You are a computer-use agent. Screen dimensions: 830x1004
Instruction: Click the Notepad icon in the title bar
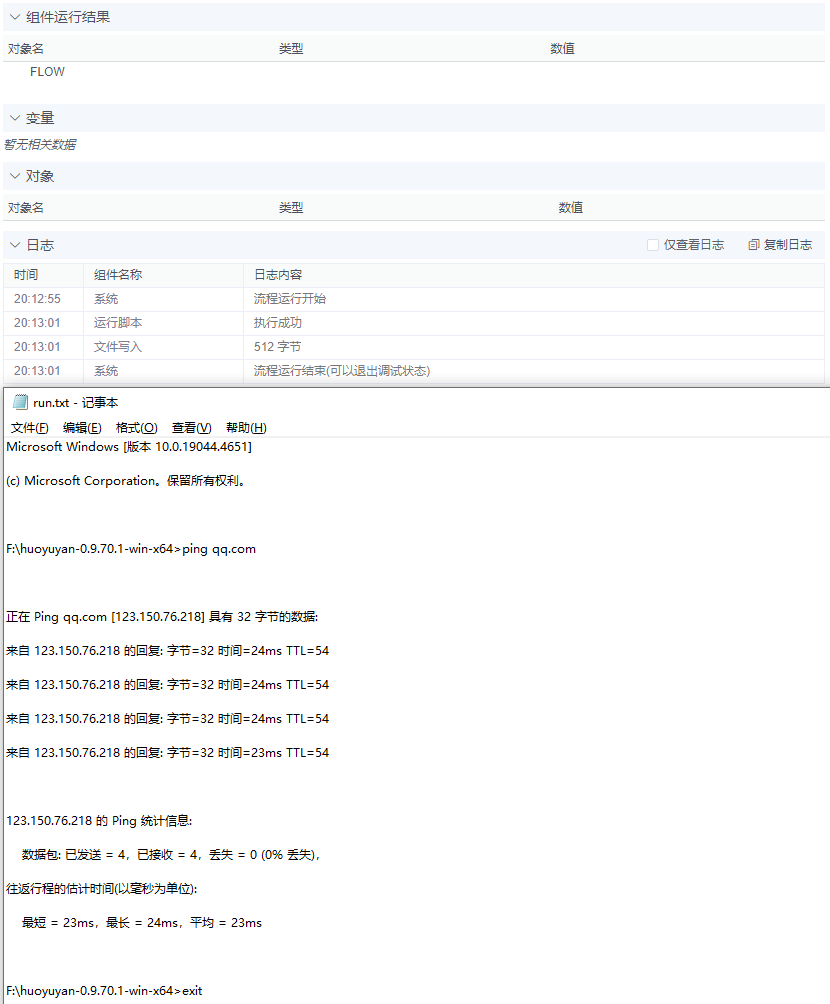(20, 402)
